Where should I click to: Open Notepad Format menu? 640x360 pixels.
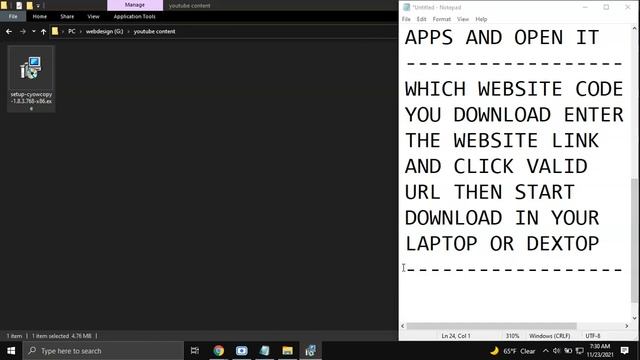click(x=442, y=19)
